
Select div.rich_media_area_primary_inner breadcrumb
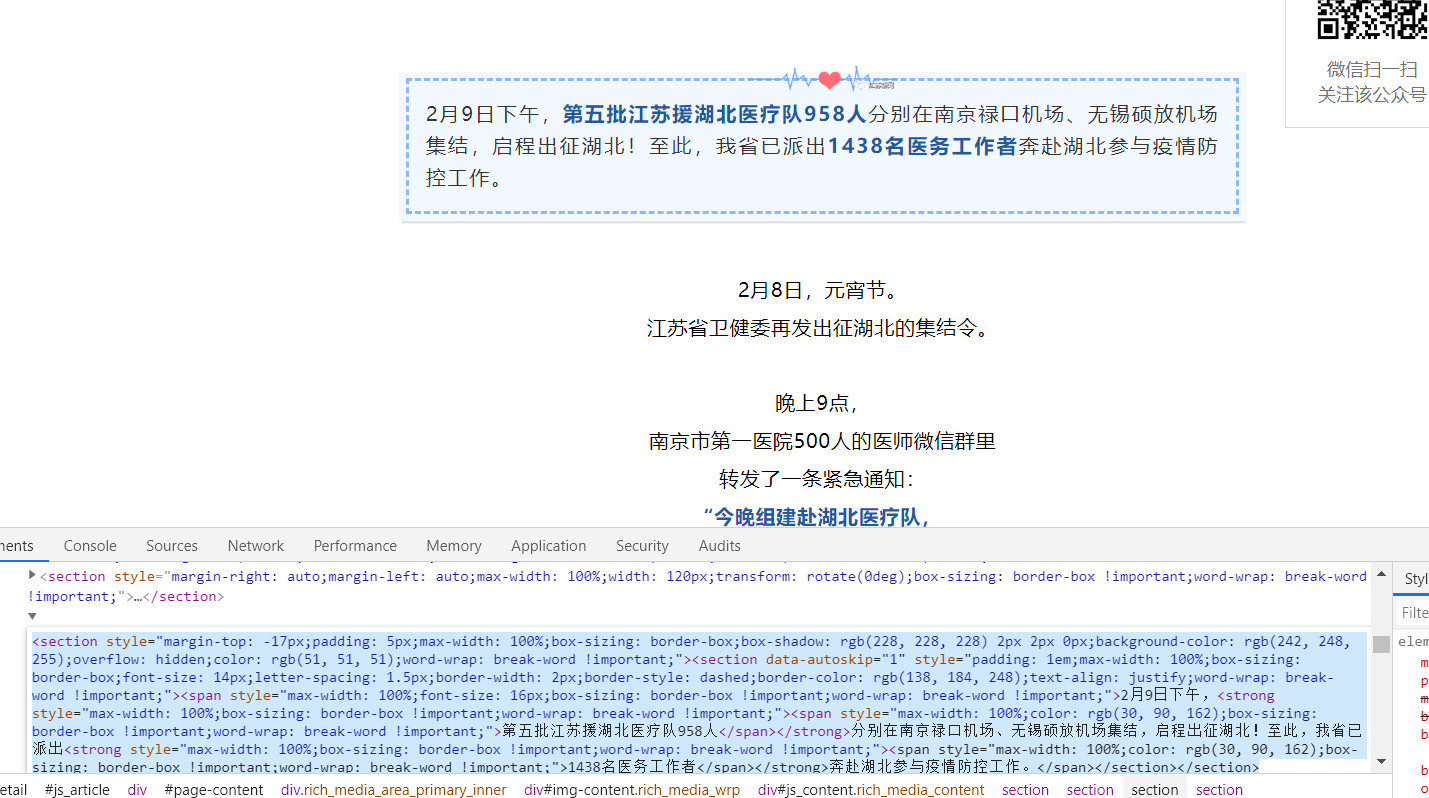394,789
